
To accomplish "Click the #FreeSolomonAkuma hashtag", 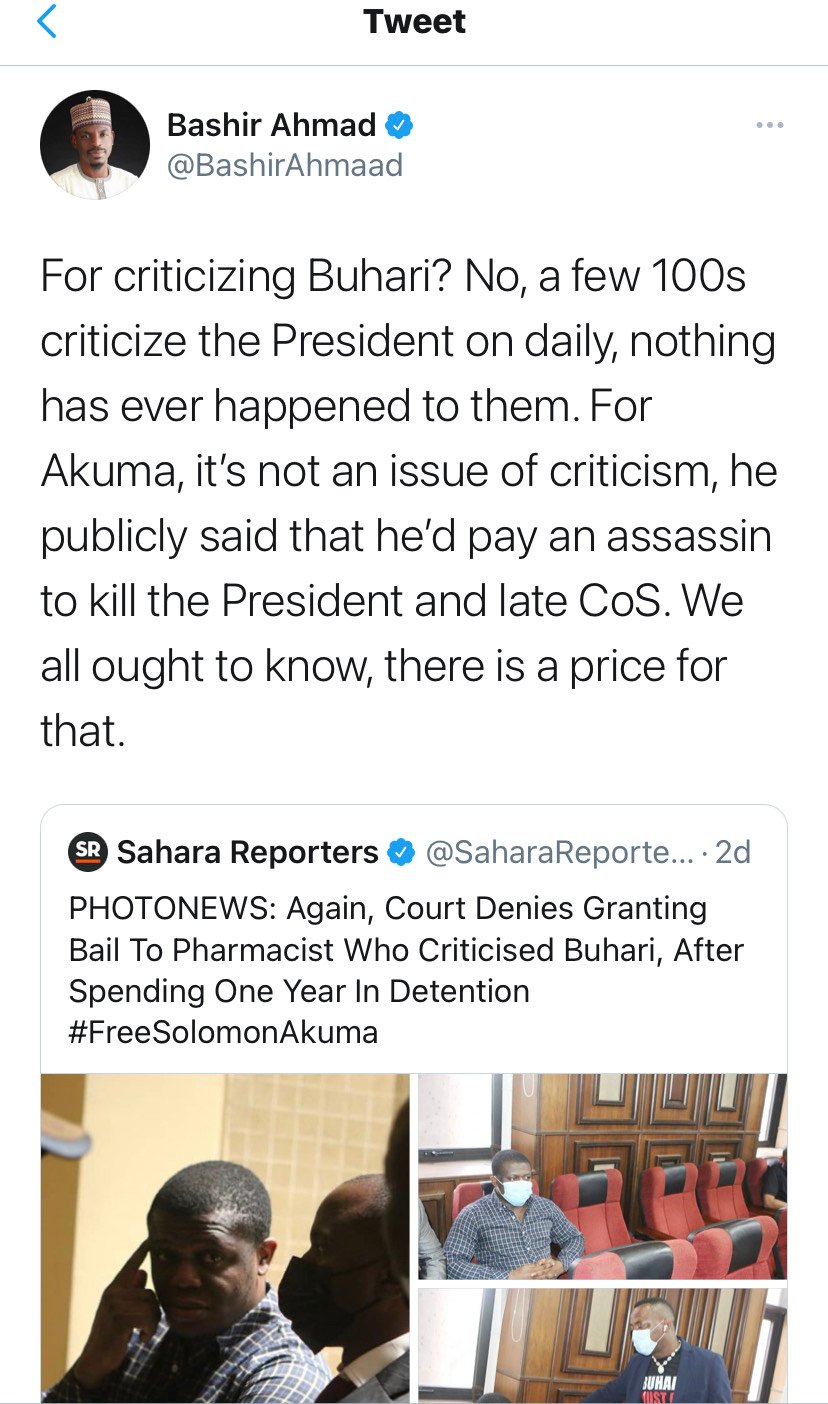I will pyautogui.click(x=223, y=1032).
